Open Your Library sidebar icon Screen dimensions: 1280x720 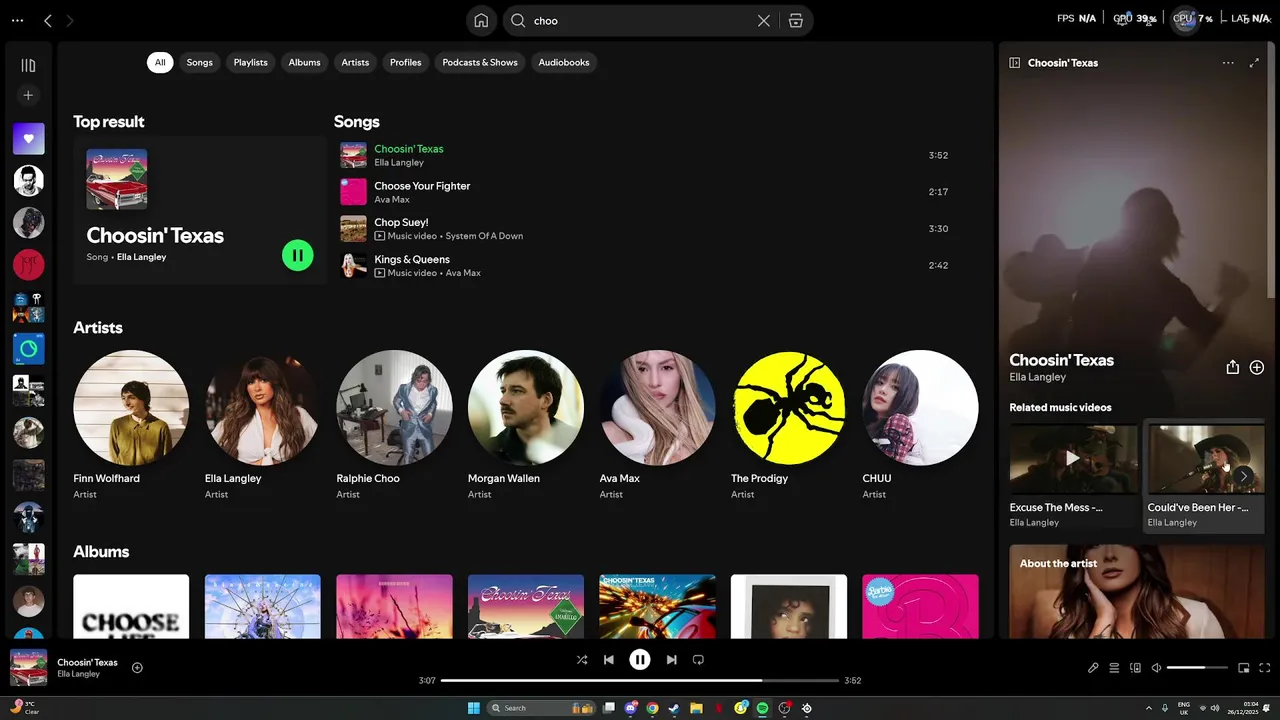[x=28, y=66]
